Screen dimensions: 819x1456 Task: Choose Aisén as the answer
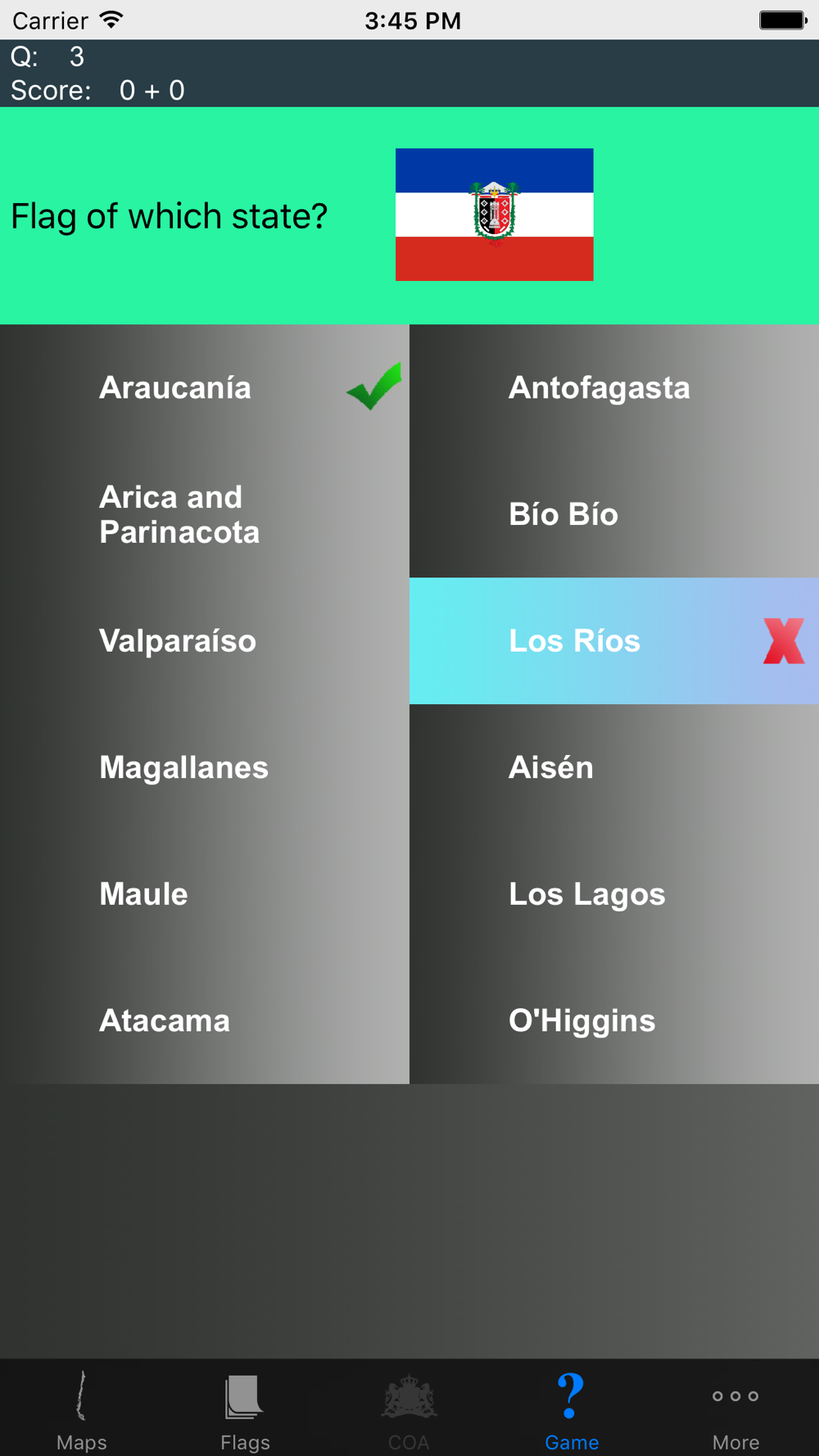coord(614,767)
